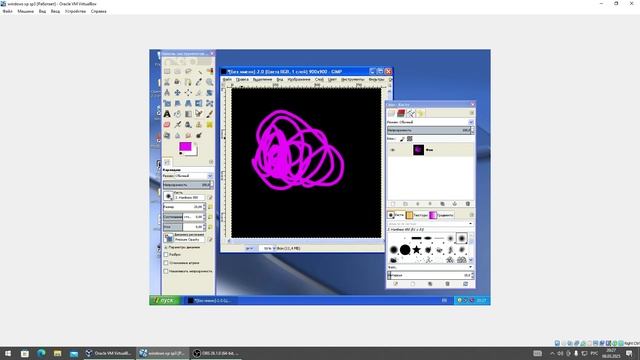This screenshot has width=640, height=360.
Task: Duplicate layer using button in Layers panel
Action: [442, 204]
